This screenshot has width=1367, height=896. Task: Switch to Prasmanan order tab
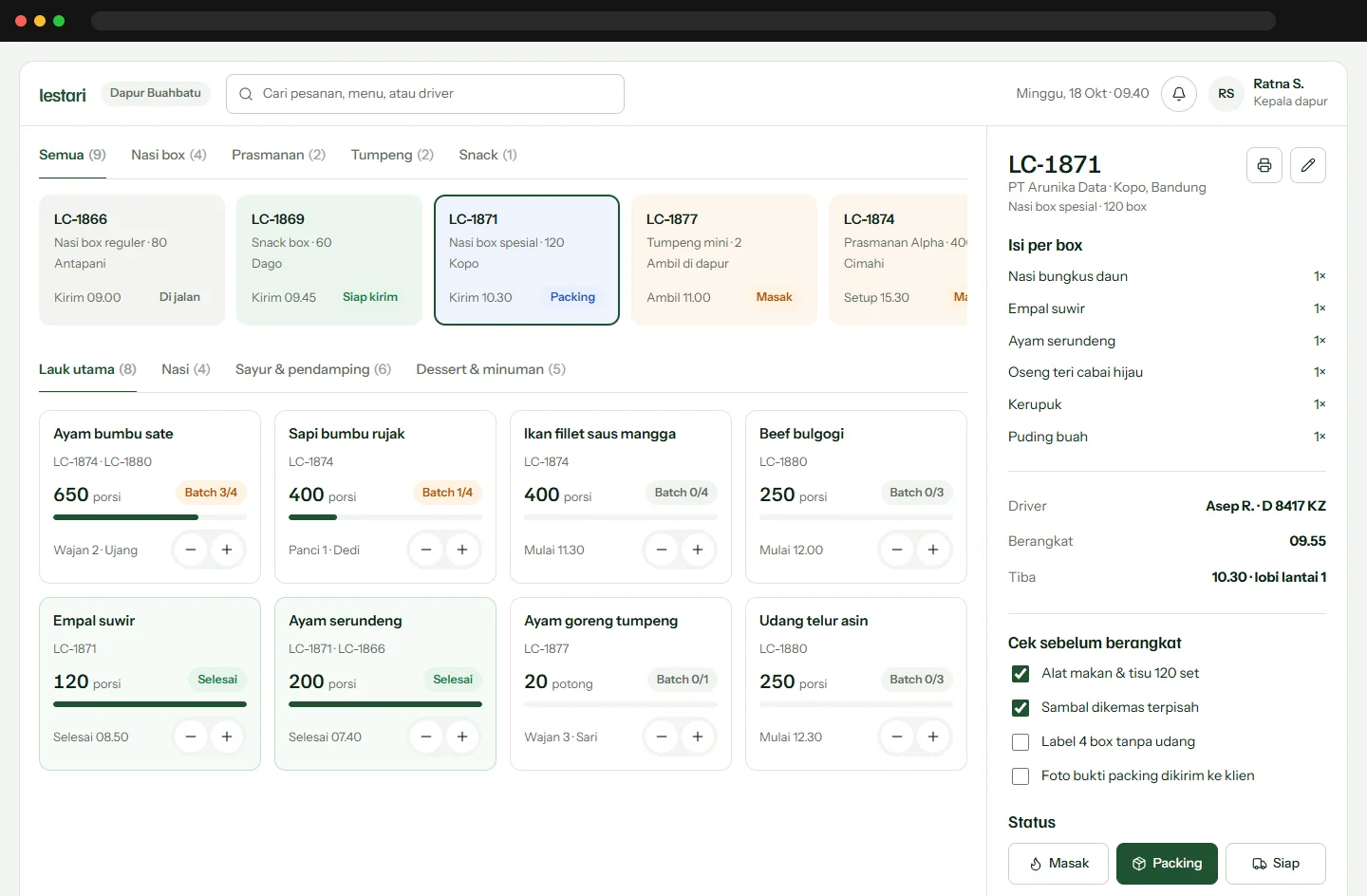click(x=279, y=155)
